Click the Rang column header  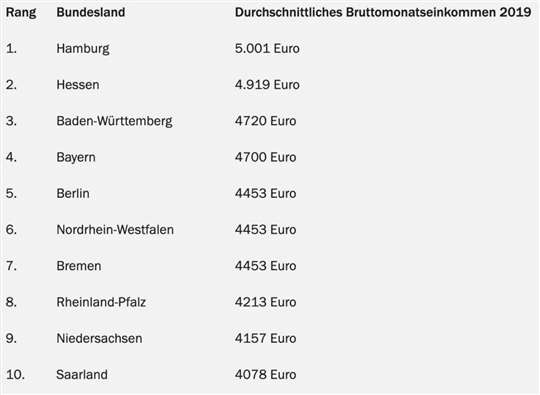coord(21,13)
